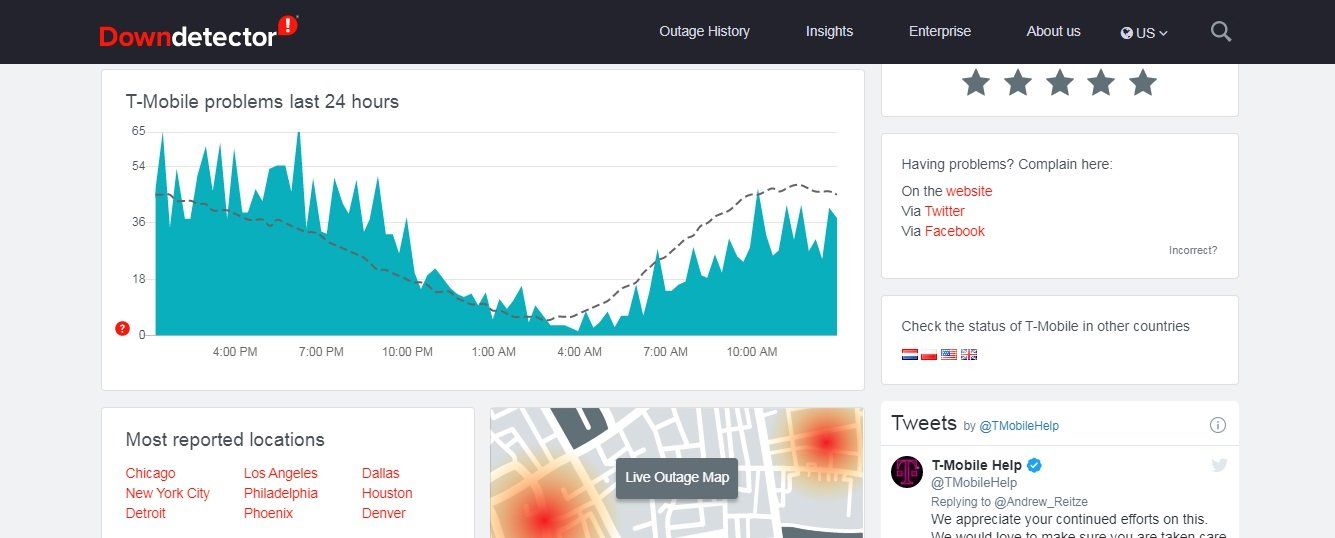Viewport: 1335px width, 538px height.
Task: Rate with the first star
Action: tap(976, 82)
